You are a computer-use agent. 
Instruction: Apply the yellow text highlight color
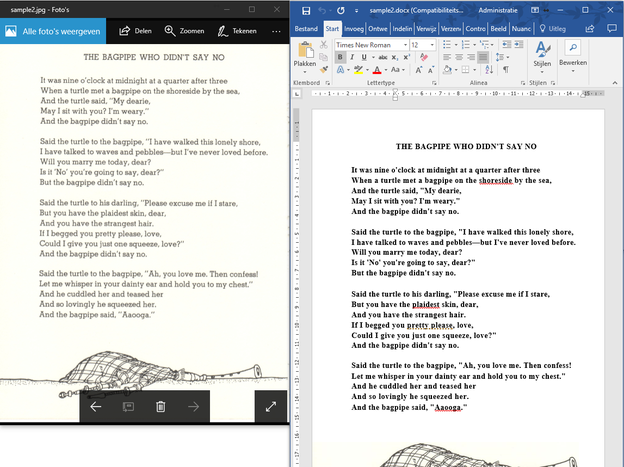(358, 70)
